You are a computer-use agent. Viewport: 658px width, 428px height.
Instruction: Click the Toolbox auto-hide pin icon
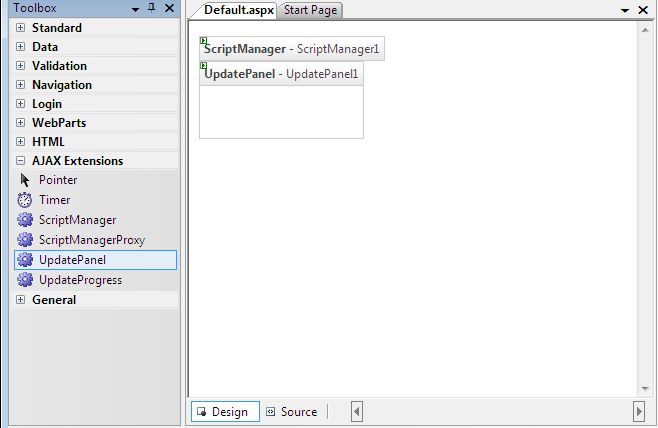[151, 8]
